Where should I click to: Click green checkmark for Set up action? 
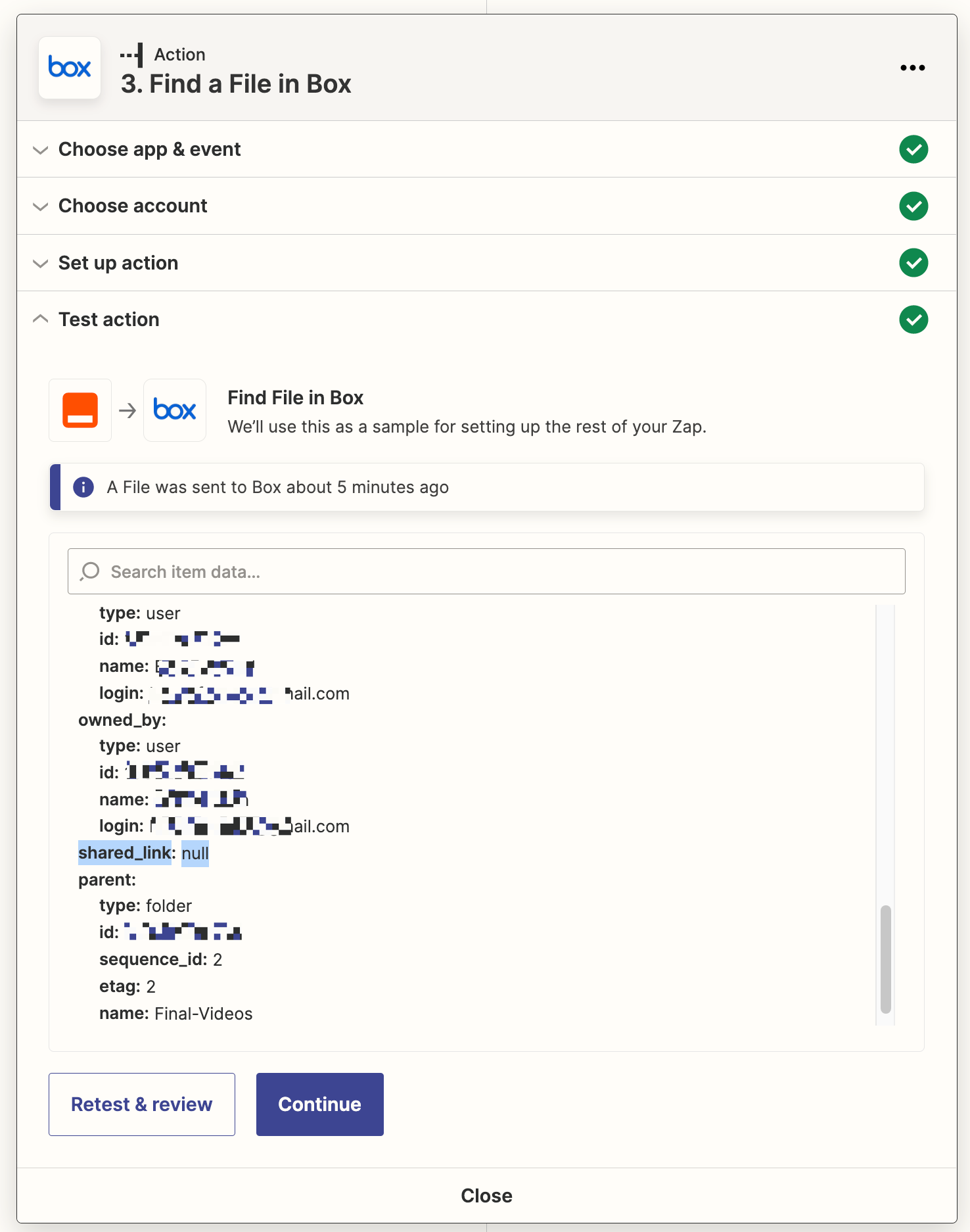coord(913,263)
